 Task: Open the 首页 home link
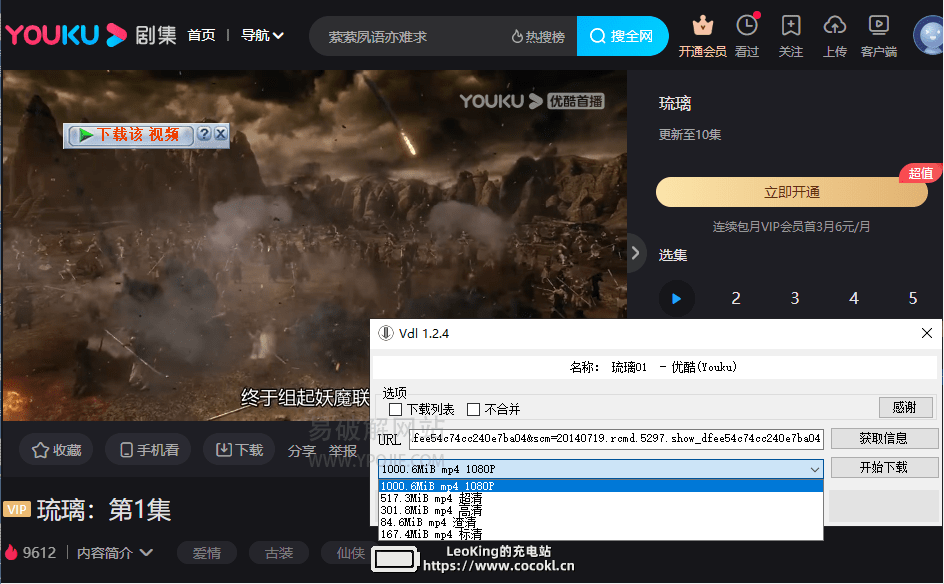pyautogui.click(x=201, y=36)
